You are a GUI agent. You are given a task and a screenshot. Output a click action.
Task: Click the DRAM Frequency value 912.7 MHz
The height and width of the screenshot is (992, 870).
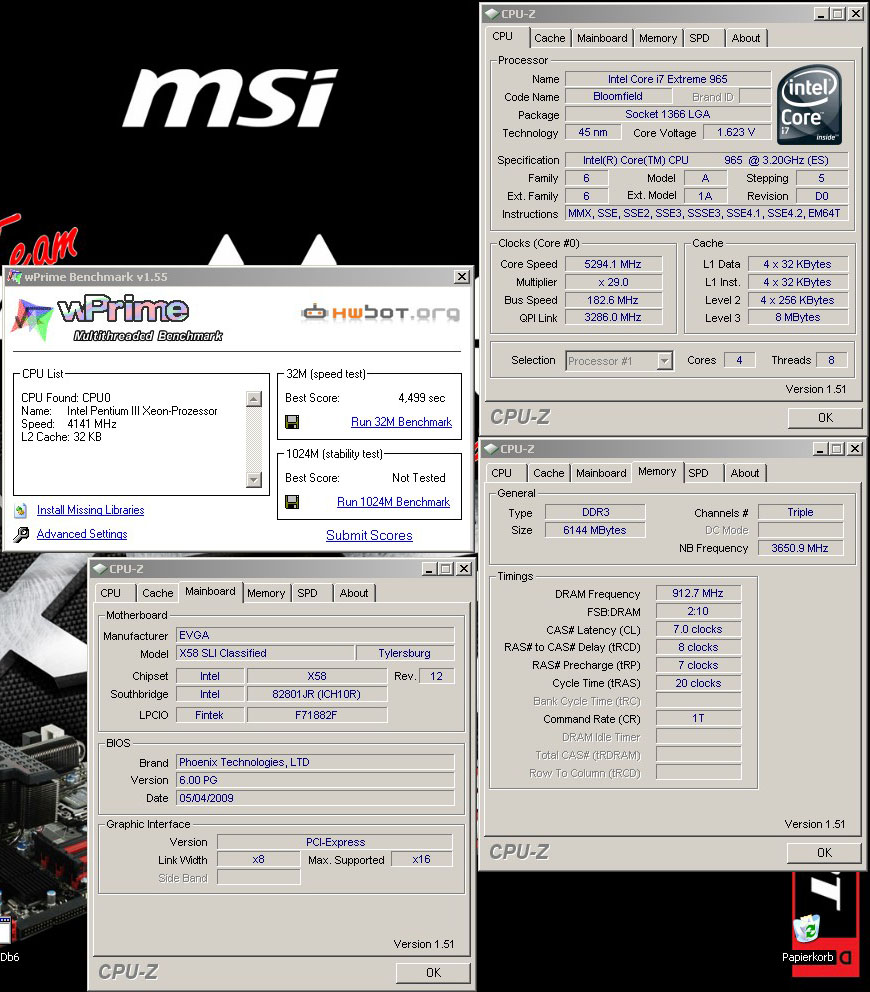[698, 593]
